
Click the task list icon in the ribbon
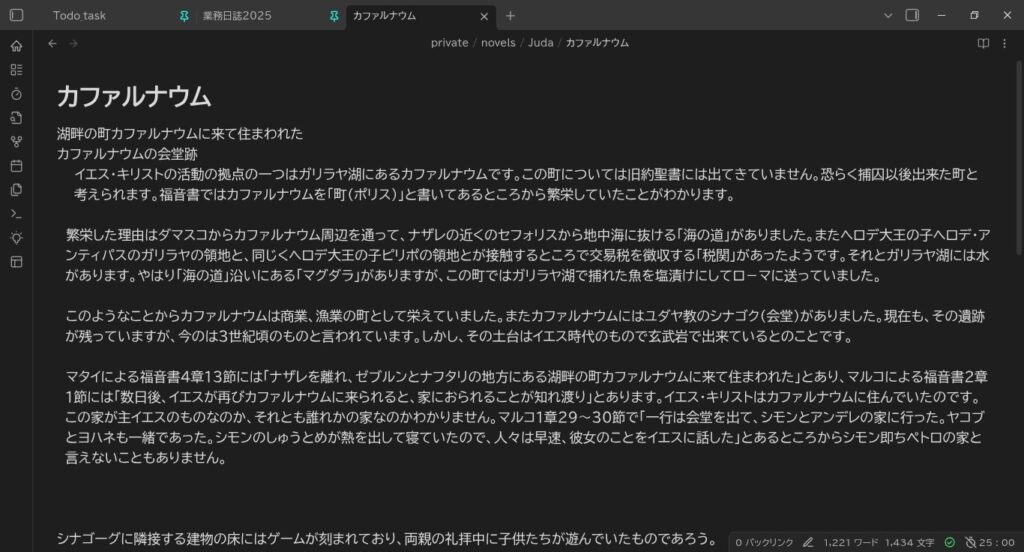tap(16, 70)
